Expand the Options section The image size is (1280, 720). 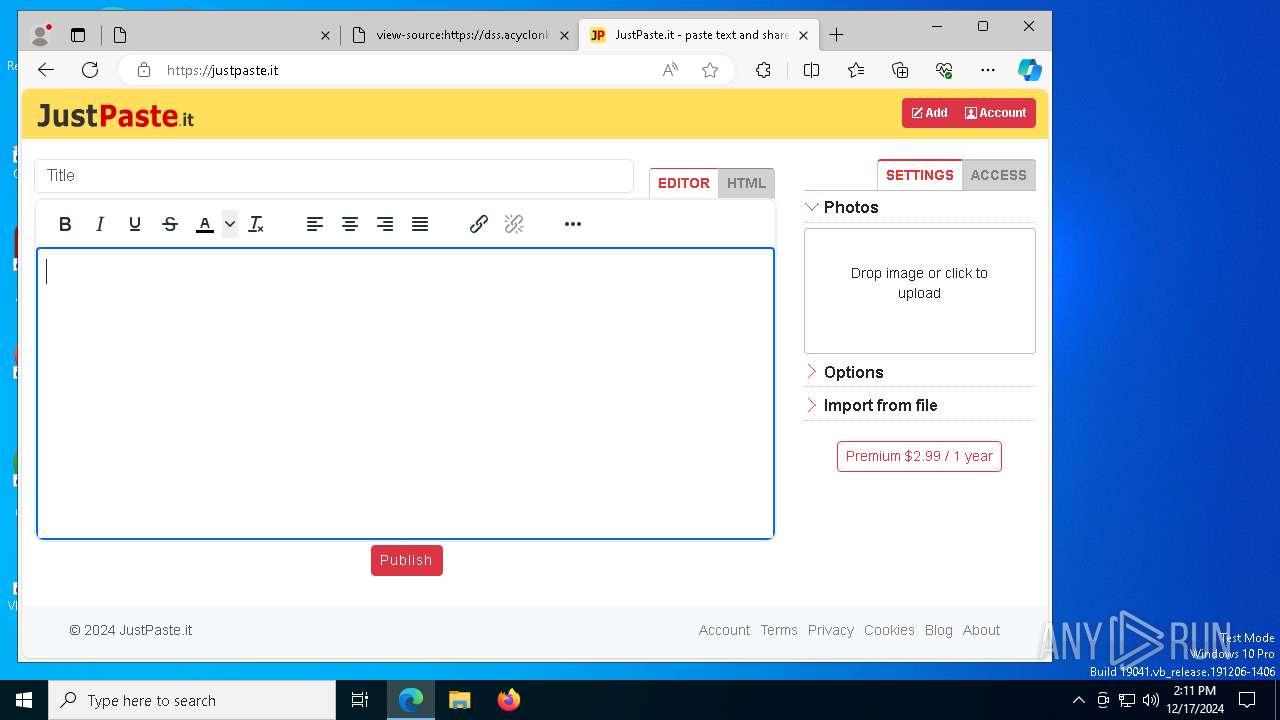pyautogui.click(x=844, y=372)
